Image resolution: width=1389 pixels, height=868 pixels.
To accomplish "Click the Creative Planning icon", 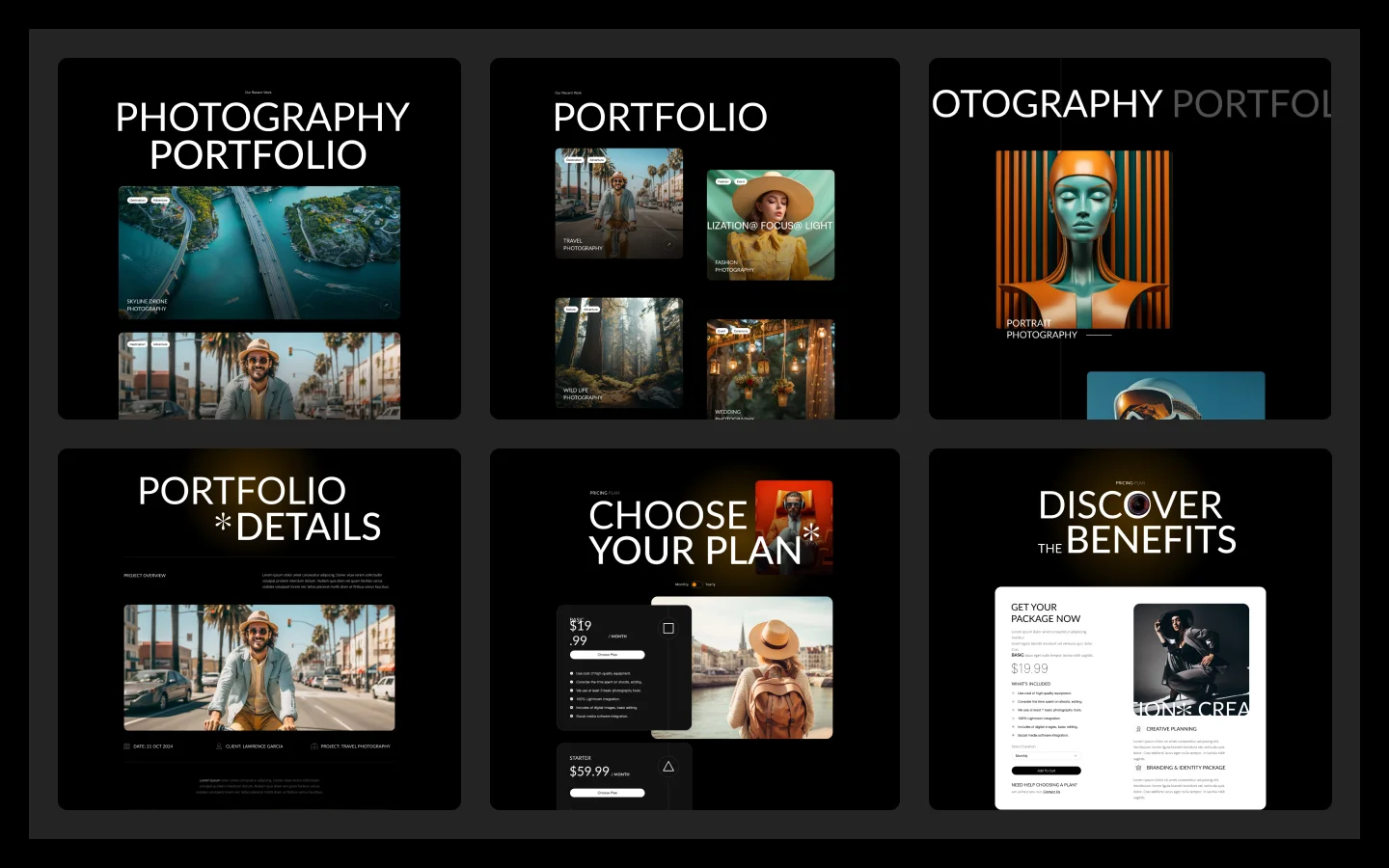I will coord(1139,729).
